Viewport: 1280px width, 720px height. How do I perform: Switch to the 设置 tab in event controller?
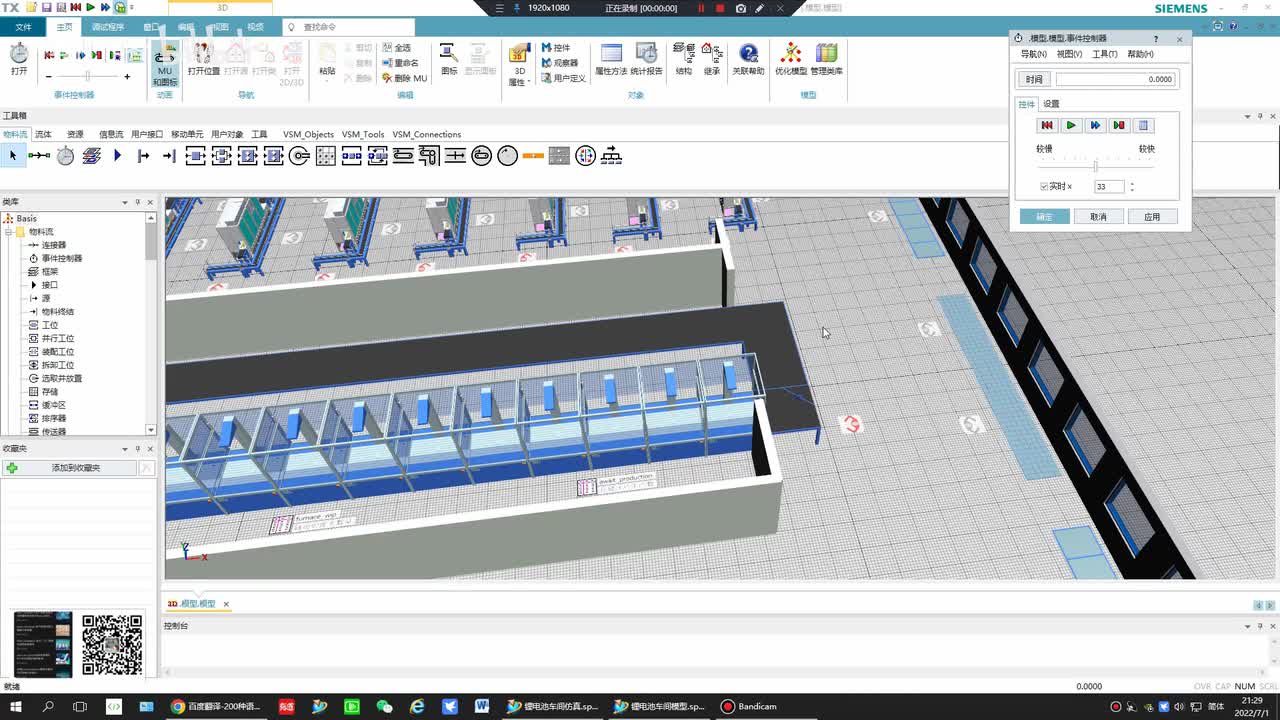click(x=1051, y=104)
